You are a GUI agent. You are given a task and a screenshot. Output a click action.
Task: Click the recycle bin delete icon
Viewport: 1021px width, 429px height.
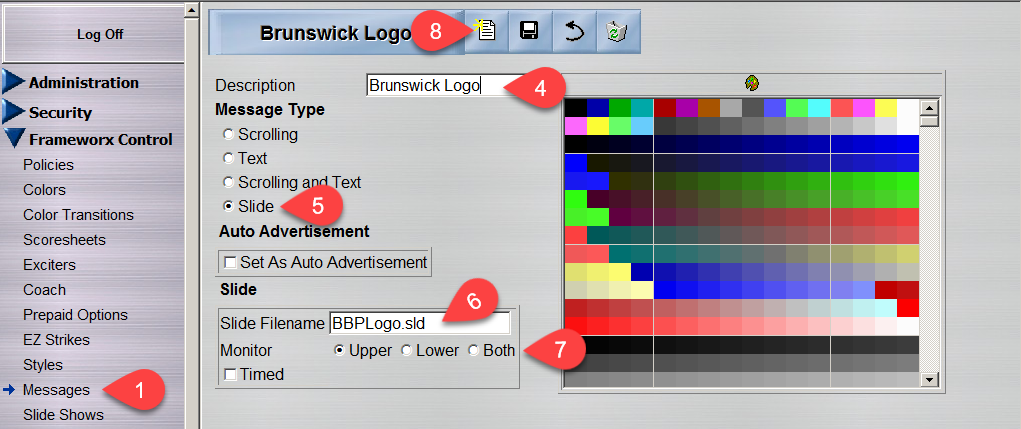pos(617,32)
